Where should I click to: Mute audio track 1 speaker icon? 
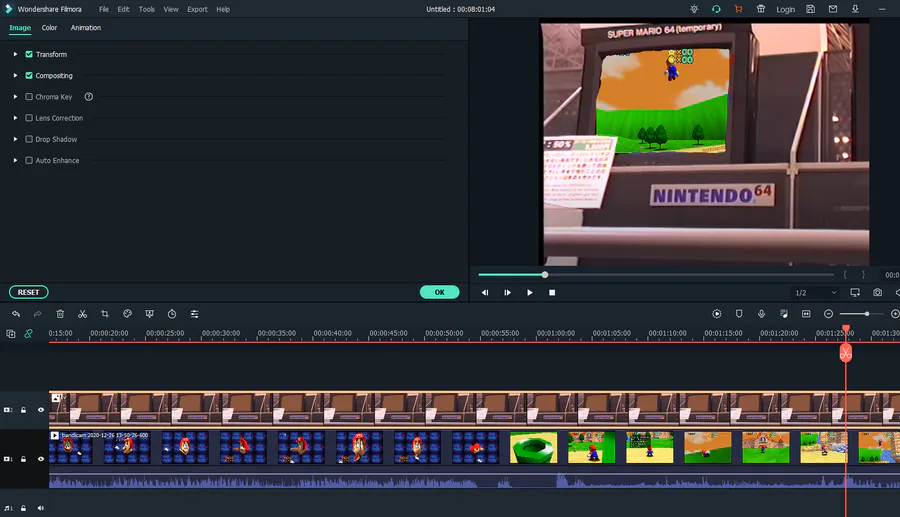[41, 508]
